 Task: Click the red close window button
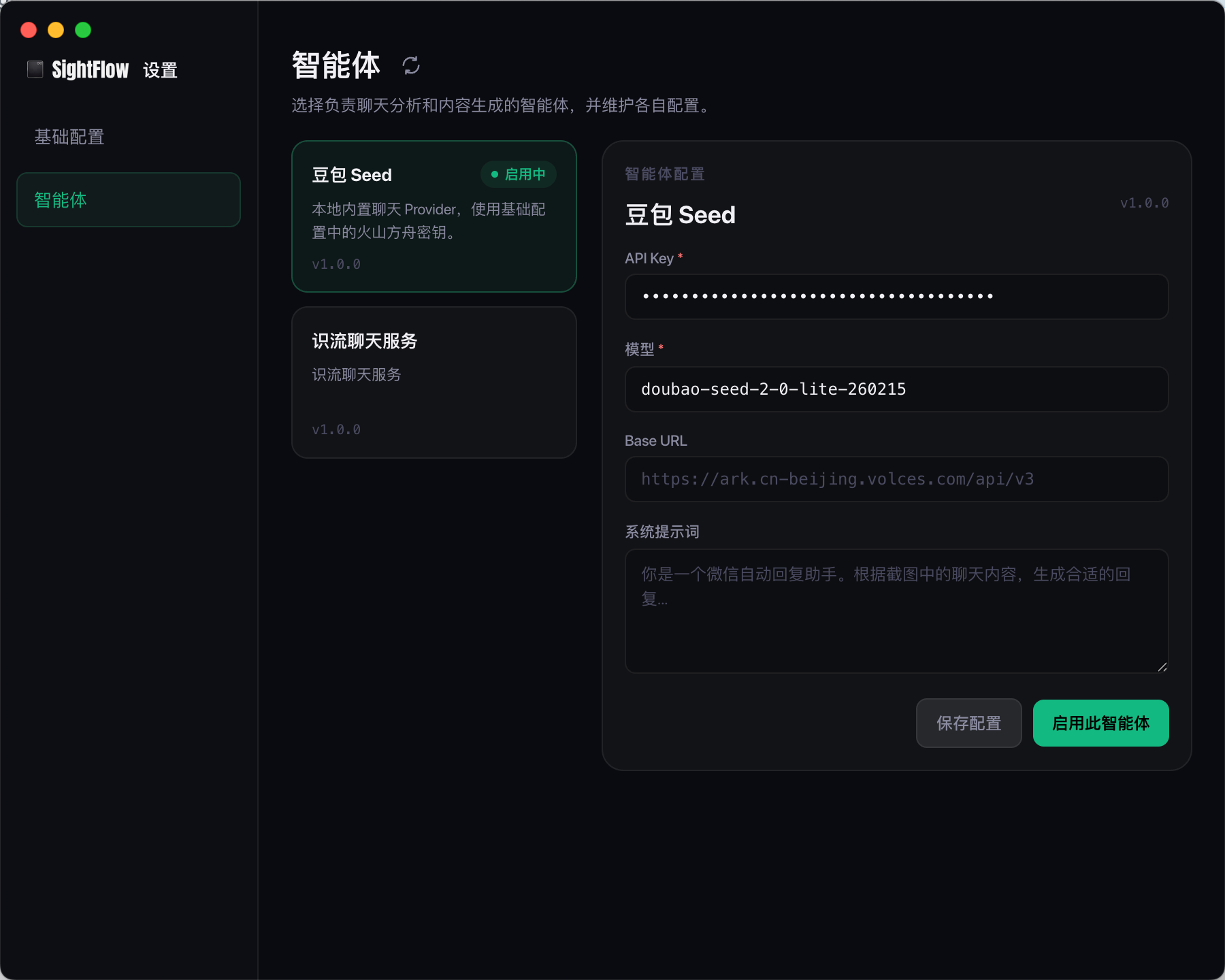pyautogui.click(x=29, y=30)
